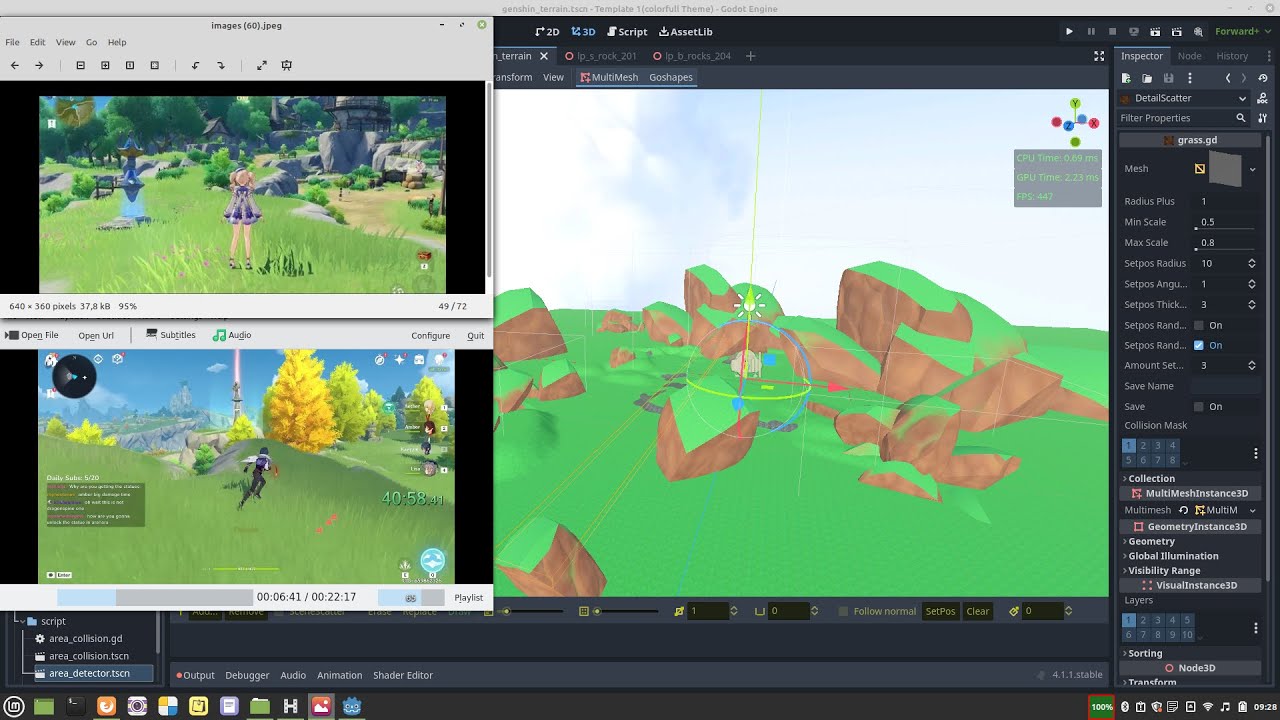The height and width of the screenshot is (720, 1280).
Task: Rotate image clockwise in image viewer
Action: 221,65
